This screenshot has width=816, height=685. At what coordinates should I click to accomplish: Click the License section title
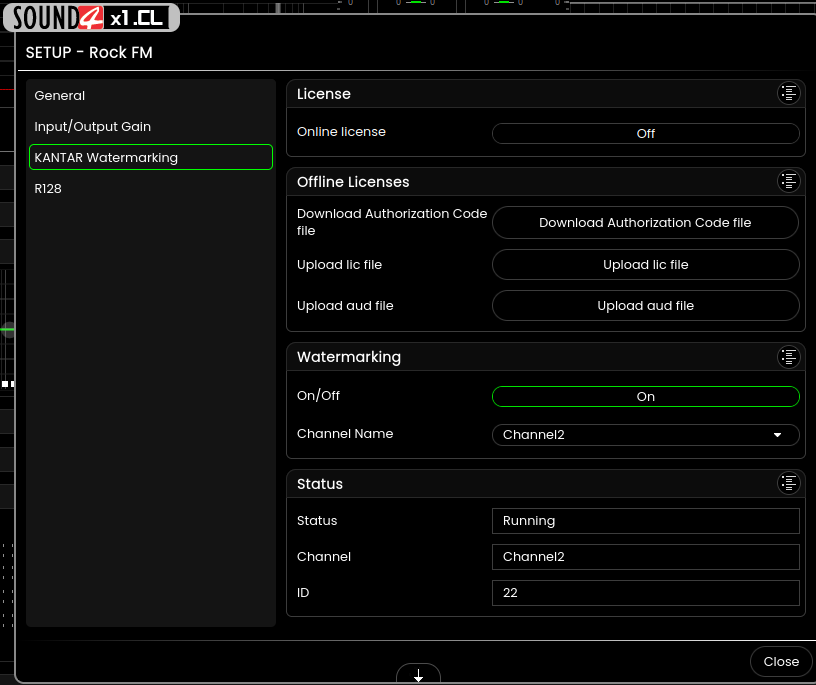click(x=324, y=94)
